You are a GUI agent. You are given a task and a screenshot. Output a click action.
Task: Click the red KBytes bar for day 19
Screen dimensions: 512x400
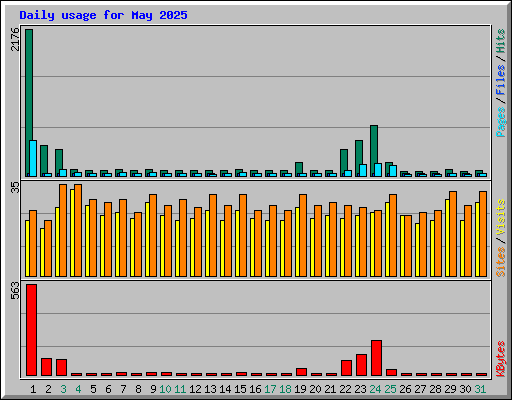(301, 372)
